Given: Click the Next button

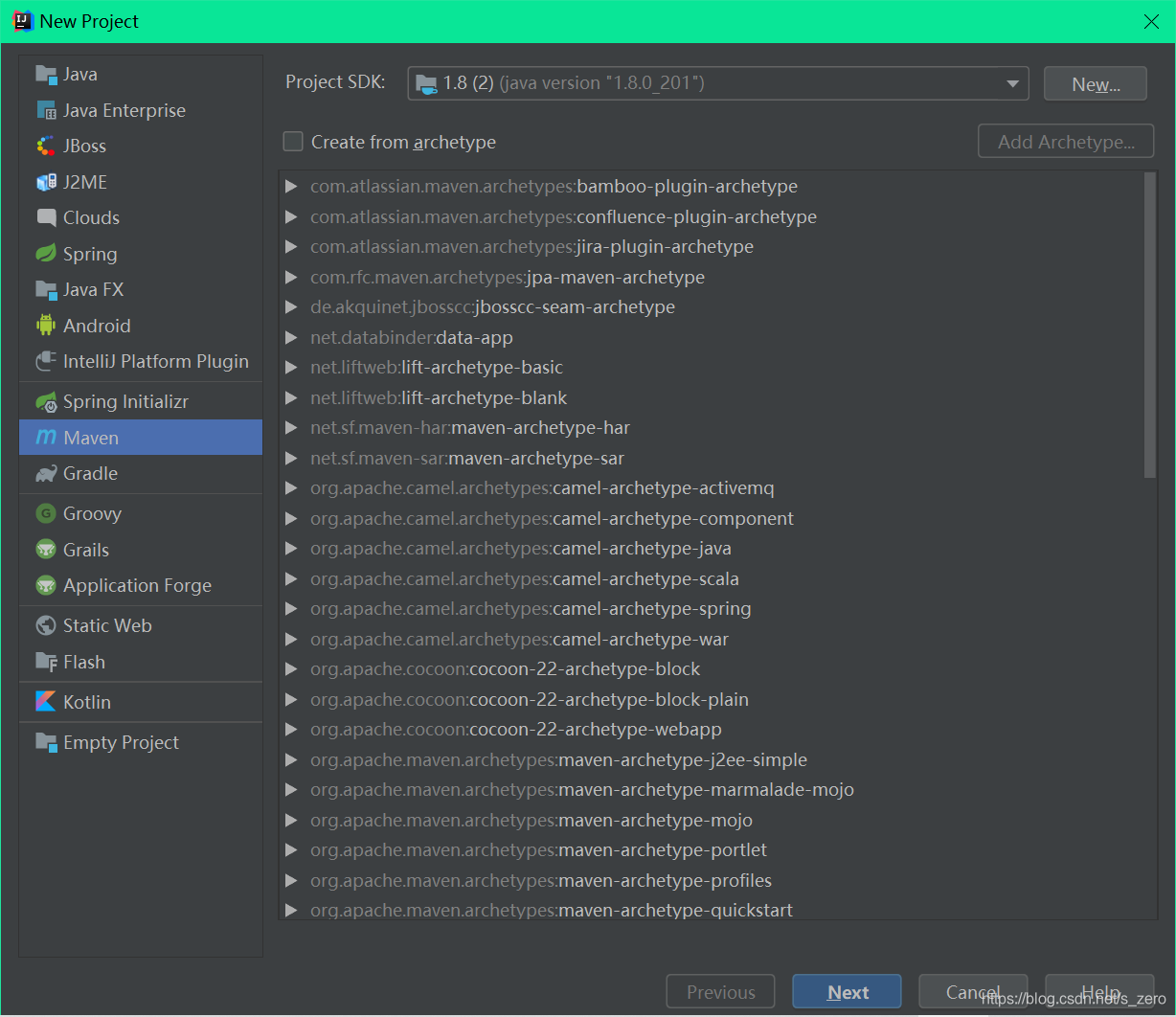Looking at the screenshot, I should [847, 992].
